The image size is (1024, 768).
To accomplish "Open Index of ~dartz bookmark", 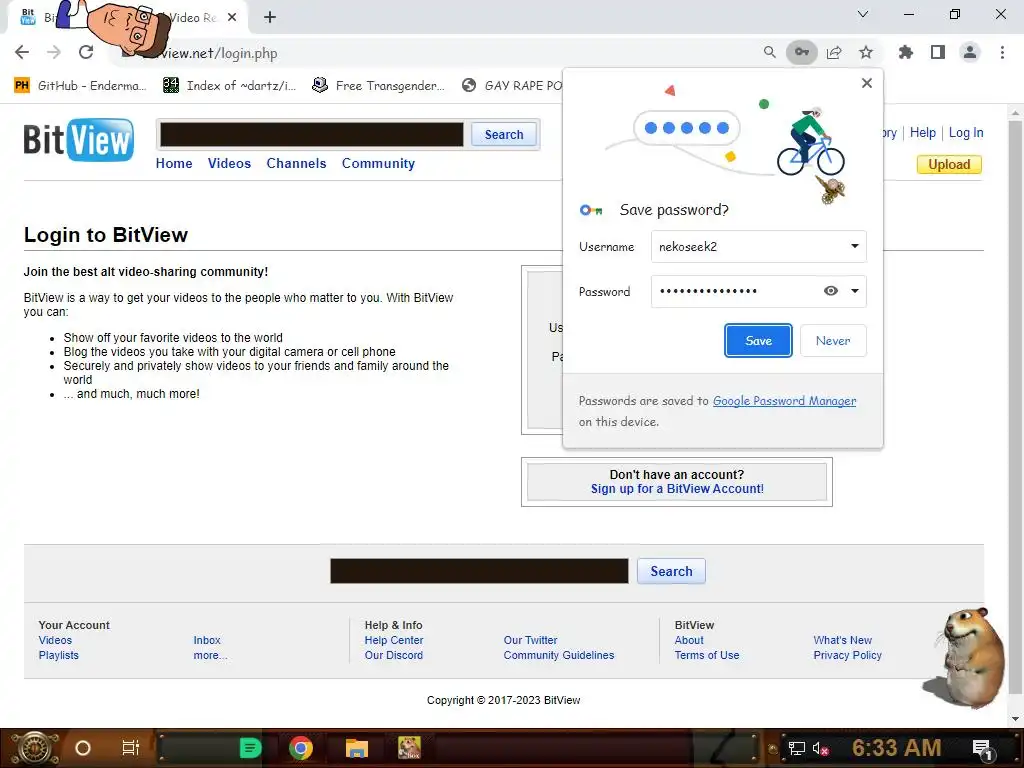I will (230, 86).
